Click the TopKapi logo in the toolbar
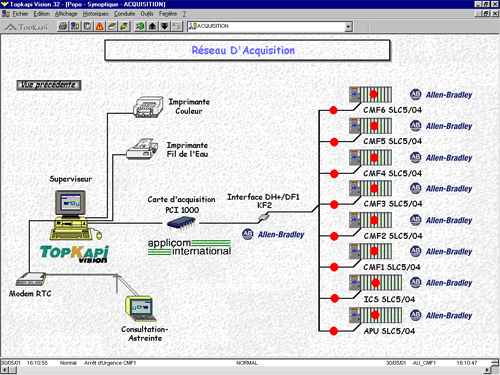This screenshot has width=500, height=375. pos(27,27)
